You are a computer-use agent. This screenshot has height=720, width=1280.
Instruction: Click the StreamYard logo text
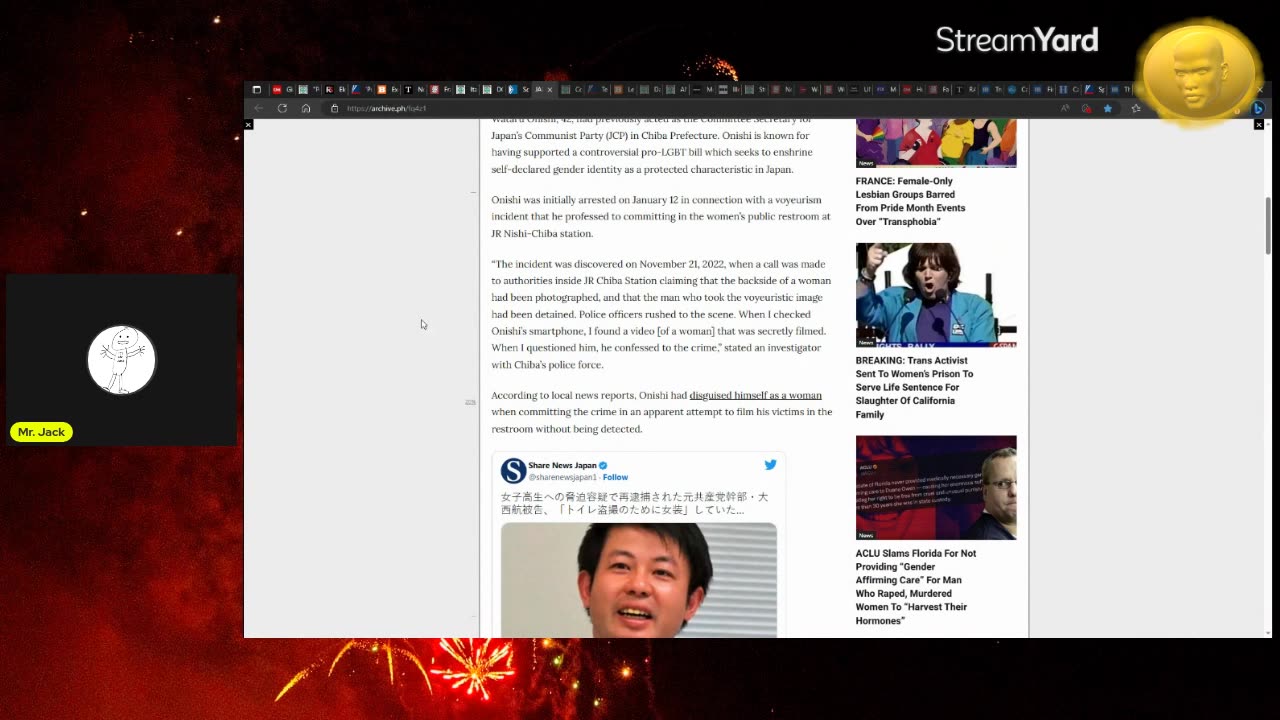1017,40
